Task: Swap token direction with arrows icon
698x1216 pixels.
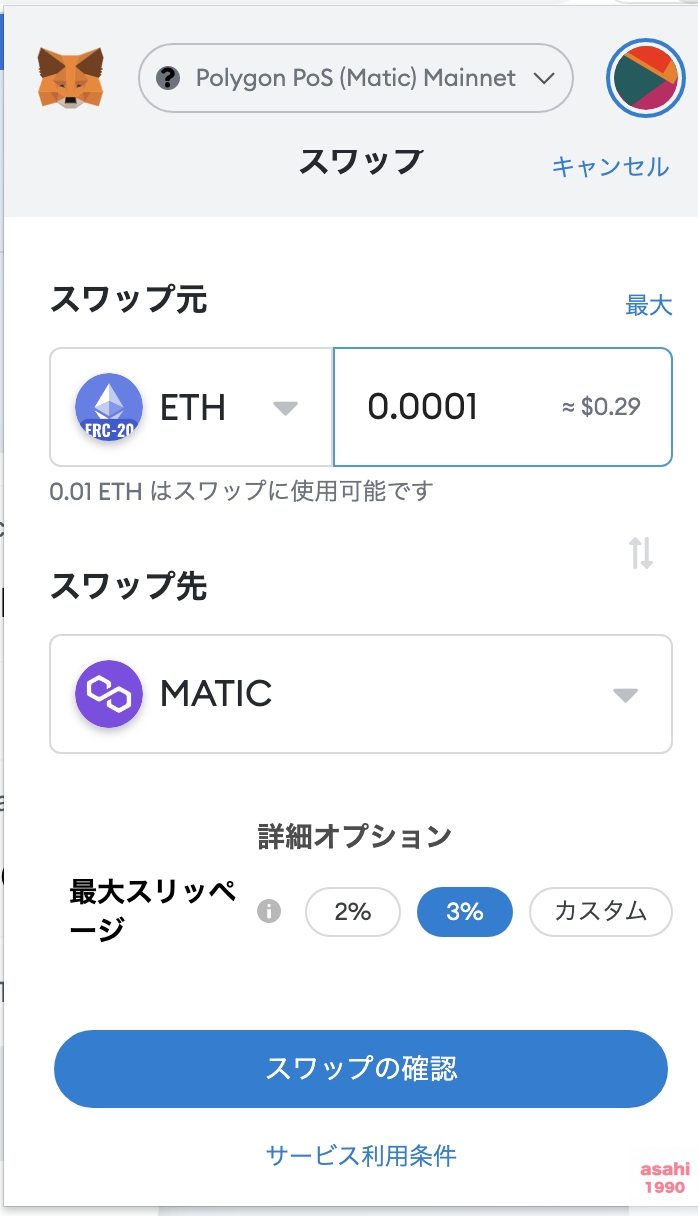Action: point(641,552)
